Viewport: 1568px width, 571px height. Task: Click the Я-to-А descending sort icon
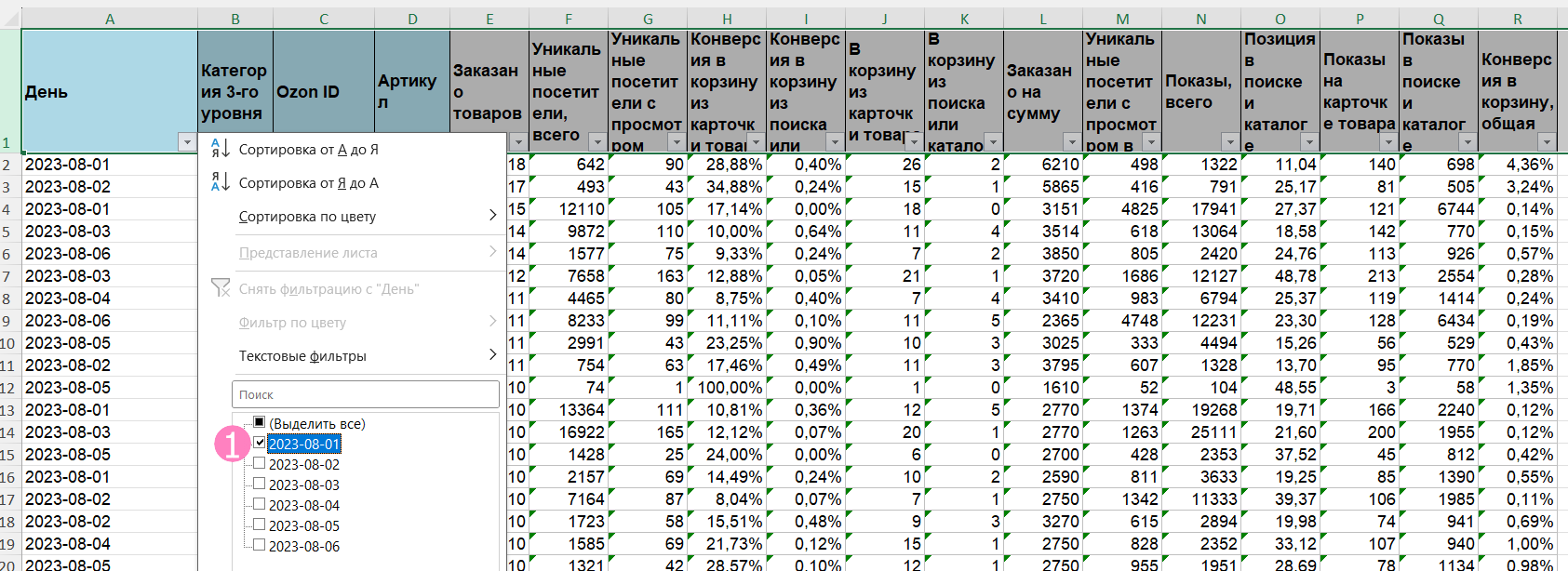tap(221, 182)
